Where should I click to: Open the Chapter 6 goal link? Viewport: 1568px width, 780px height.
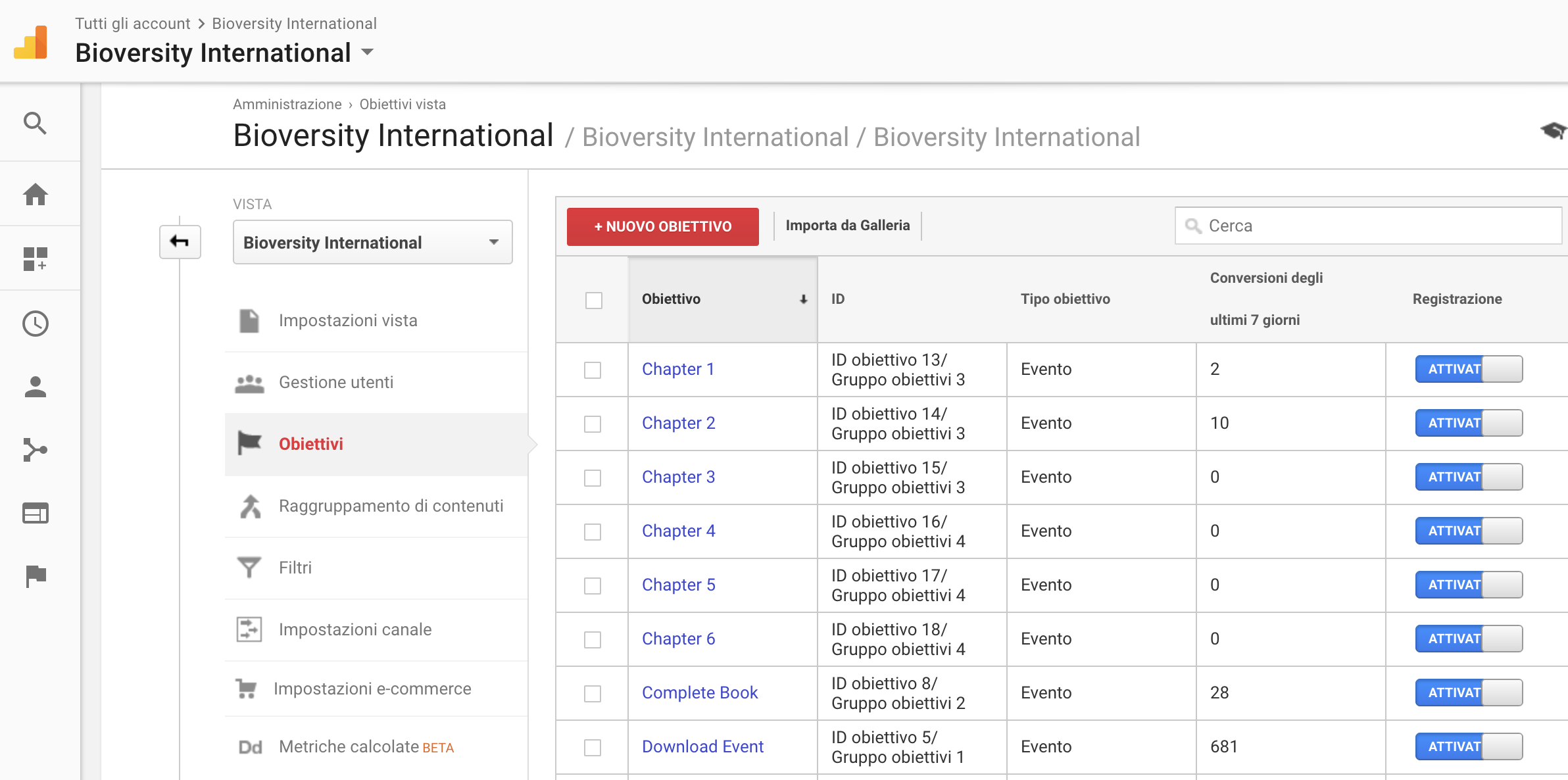click(x=679, y=639)
